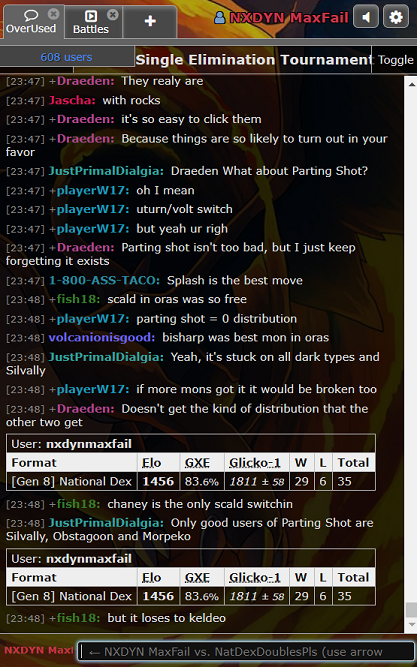Screen dimensions: 417x667
Task: Open the 608 users list
Action: click(66, 57)
